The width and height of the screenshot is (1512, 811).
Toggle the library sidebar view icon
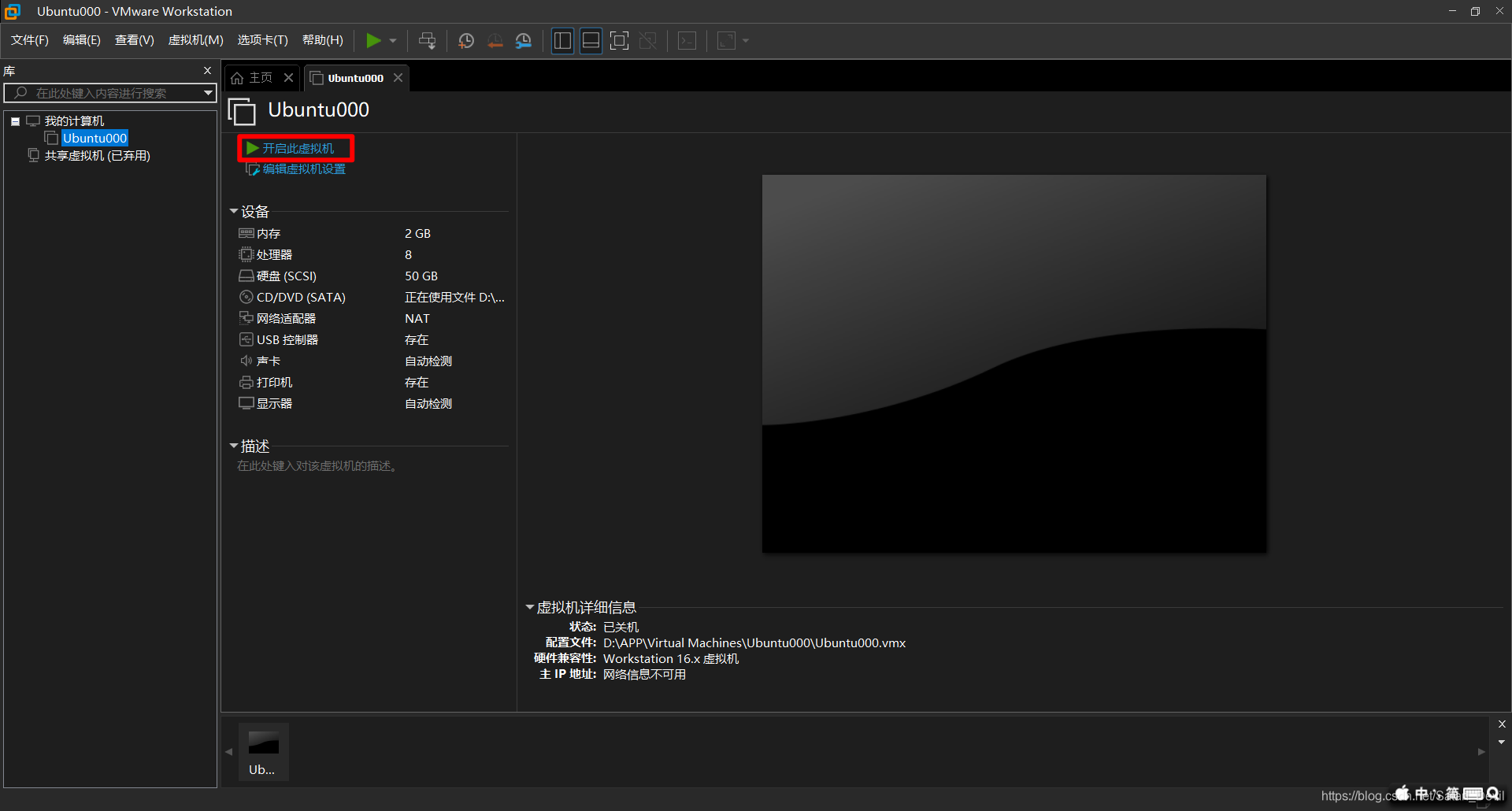(562, 40)
